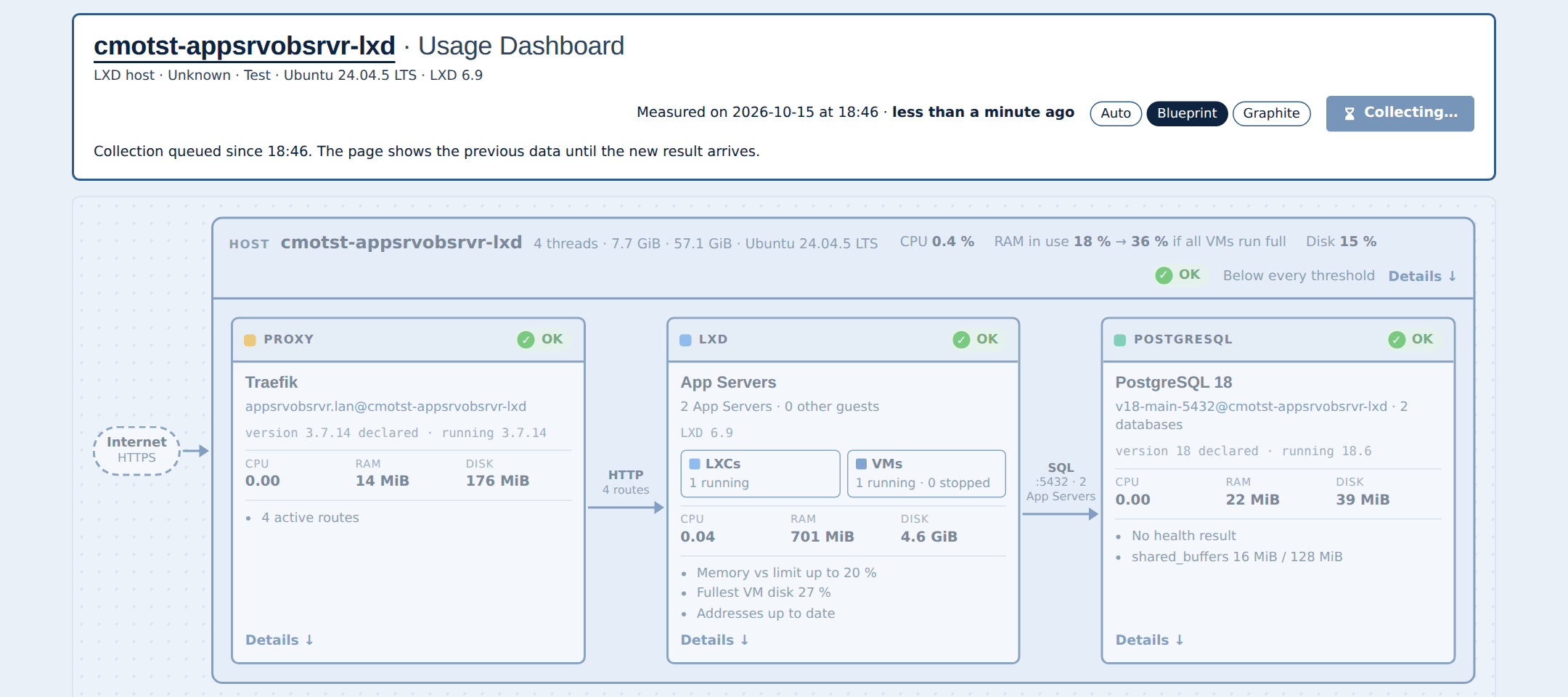
Task: Click shared_buffers 16 MiB / 128 MiB
Action: (1237, 557)
